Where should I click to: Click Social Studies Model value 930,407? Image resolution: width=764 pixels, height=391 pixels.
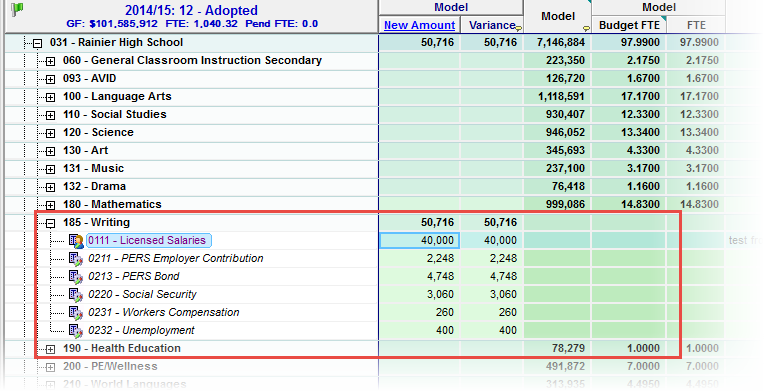coord(557,115)
